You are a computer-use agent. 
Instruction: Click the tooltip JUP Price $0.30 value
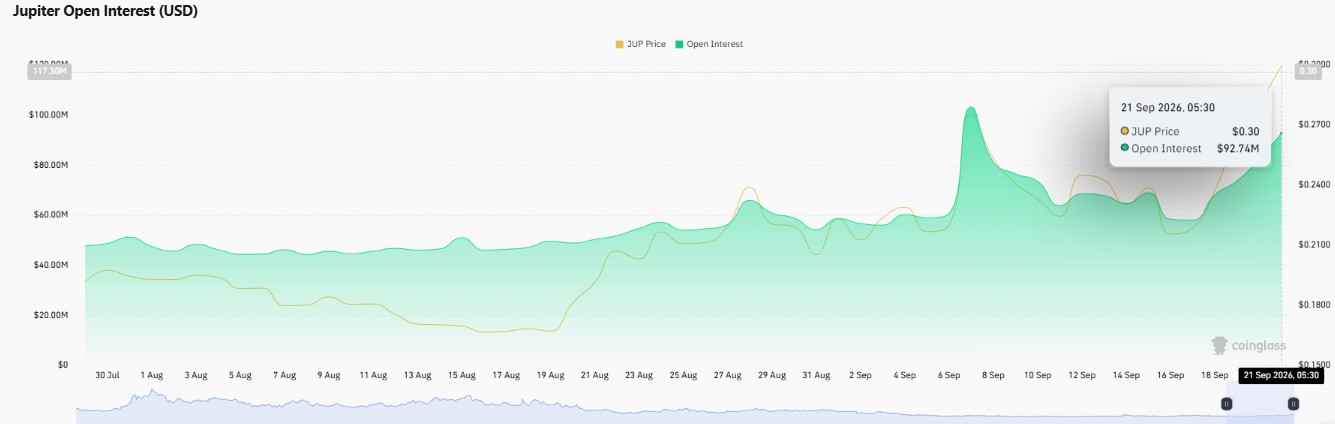coord(1246,131)
